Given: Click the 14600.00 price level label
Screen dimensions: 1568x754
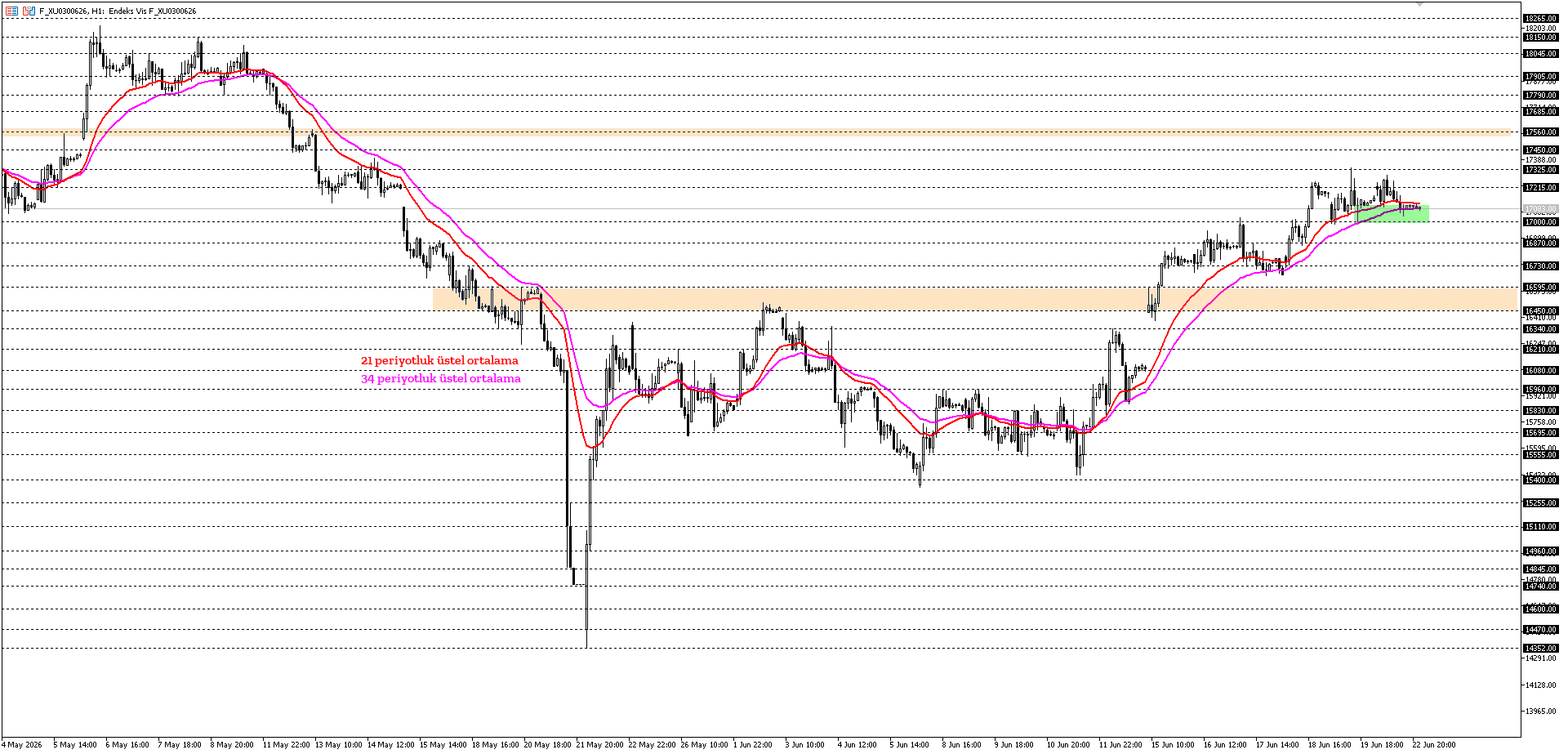Looking at the screenshot, I should [x=1540, y=609].
